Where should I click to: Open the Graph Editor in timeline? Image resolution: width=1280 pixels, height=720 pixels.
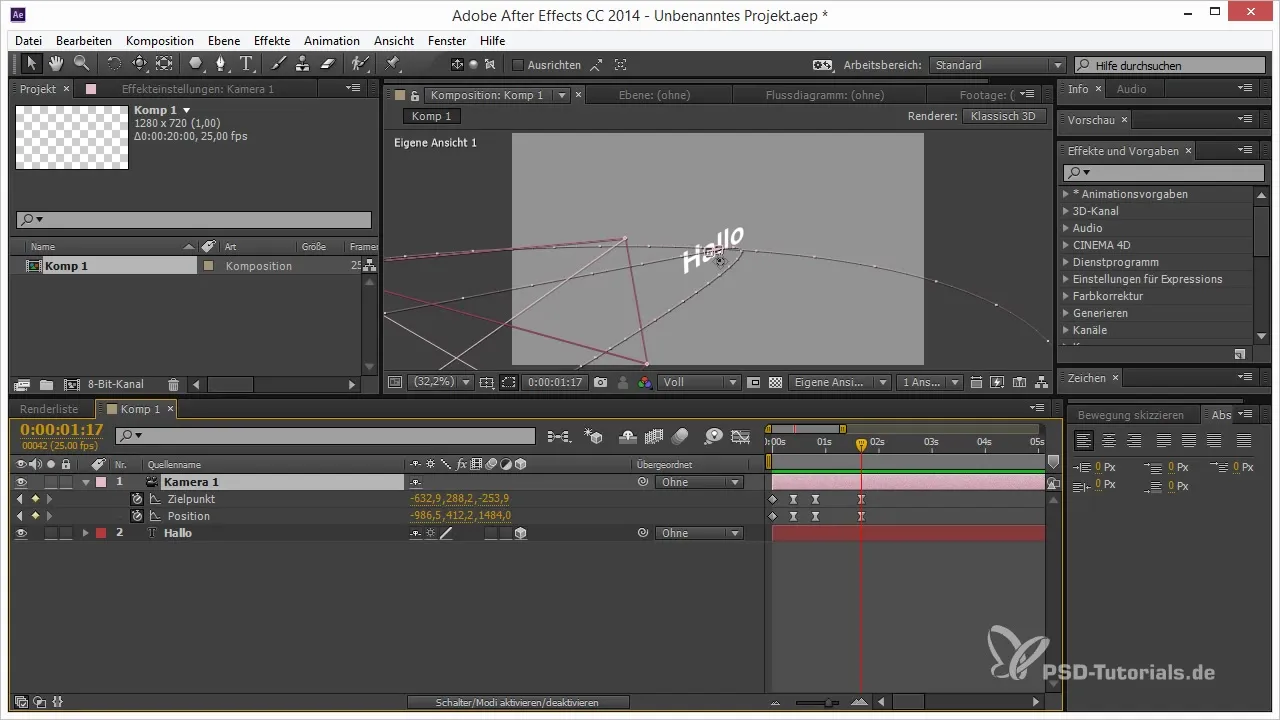(x=740, y=436)
